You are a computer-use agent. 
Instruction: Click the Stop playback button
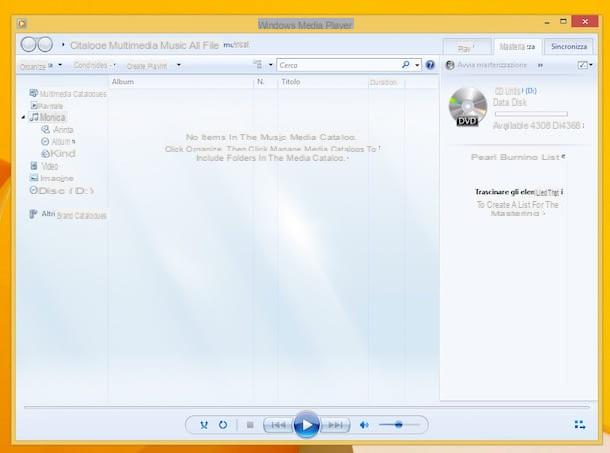(250, 425)
